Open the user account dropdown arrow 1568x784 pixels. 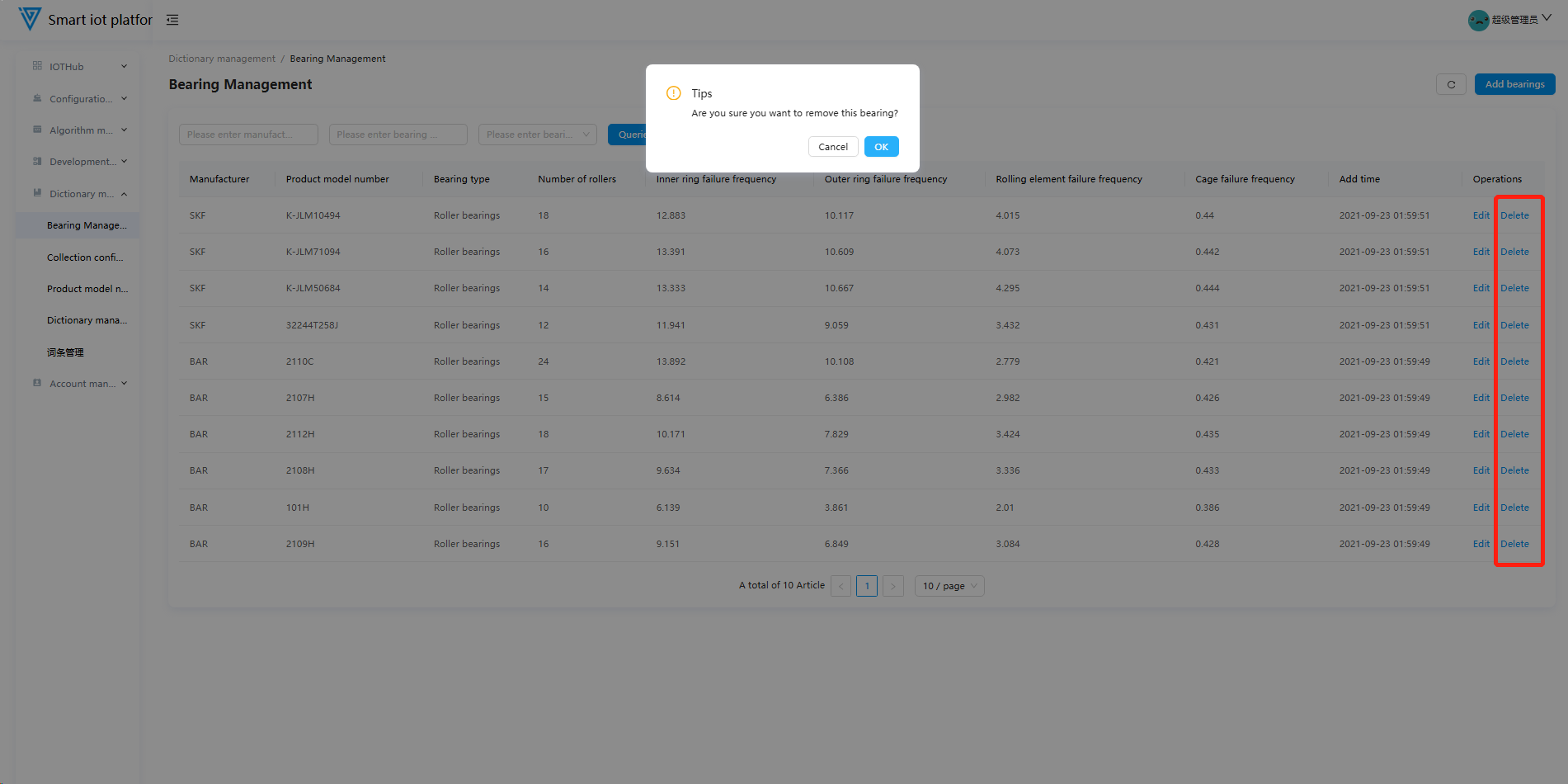(1547, 18)
